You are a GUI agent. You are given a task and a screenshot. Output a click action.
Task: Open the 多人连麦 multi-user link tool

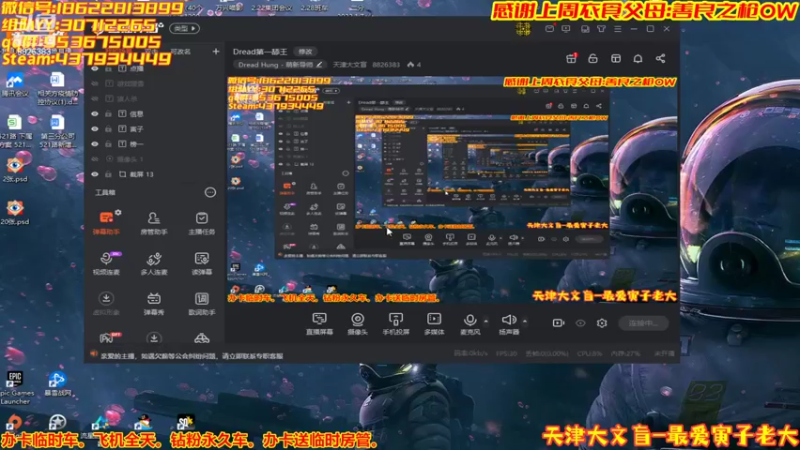coord(154,263)
